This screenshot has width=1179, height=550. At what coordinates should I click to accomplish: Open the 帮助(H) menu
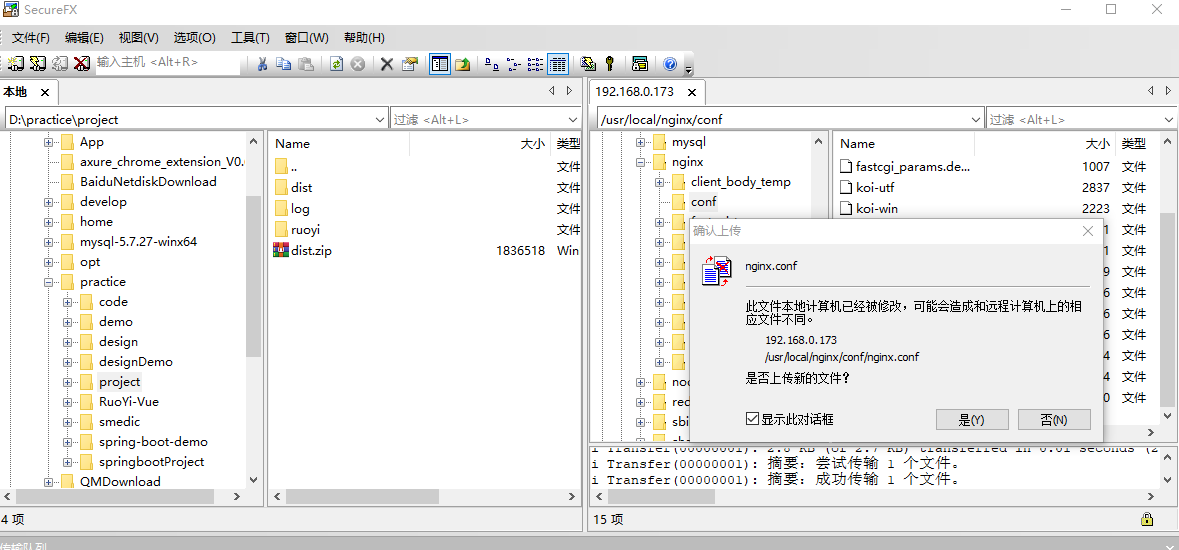point(364,38)
